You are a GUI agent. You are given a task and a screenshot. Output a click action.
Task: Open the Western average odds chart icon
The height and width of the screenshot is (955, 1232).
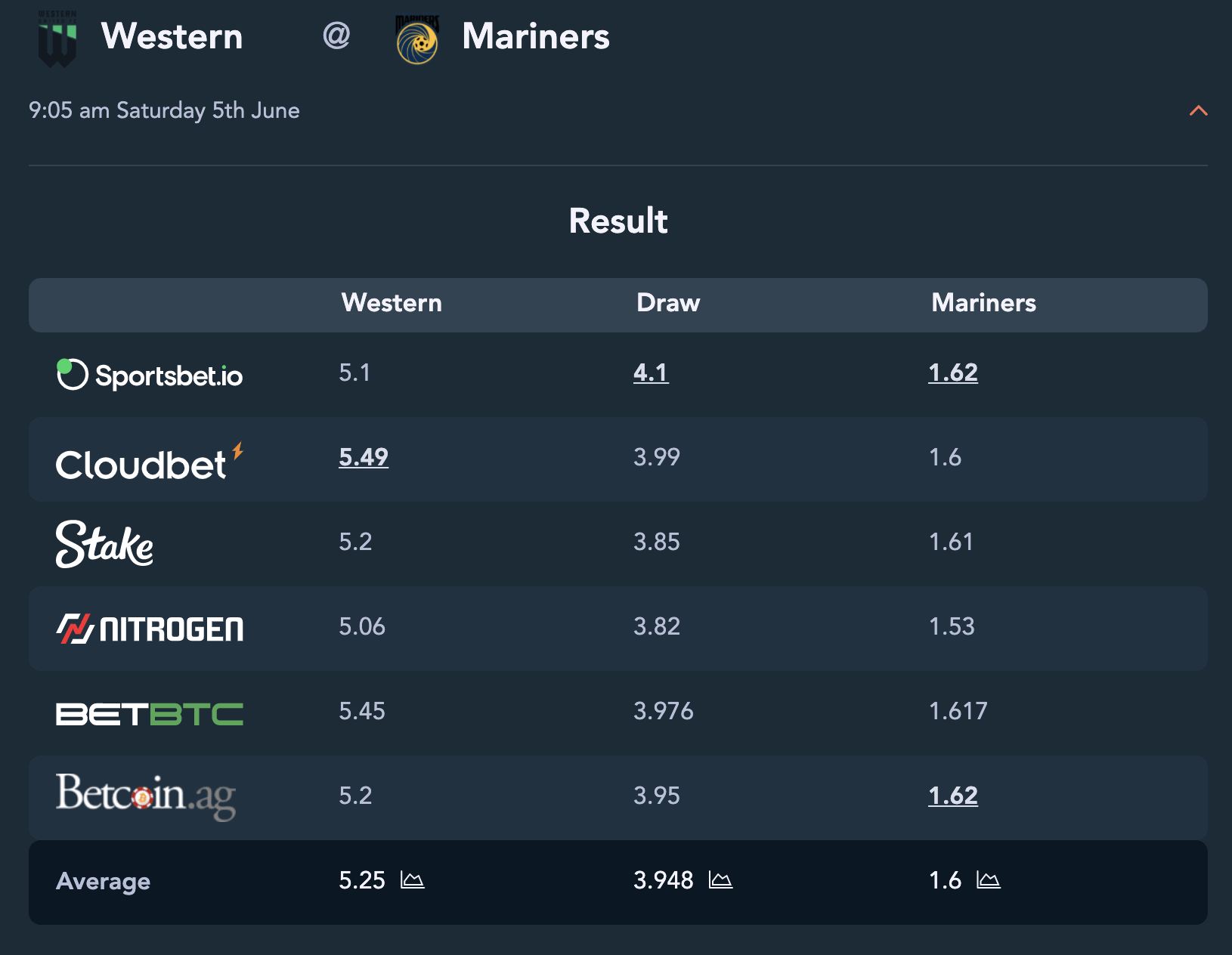413,880
